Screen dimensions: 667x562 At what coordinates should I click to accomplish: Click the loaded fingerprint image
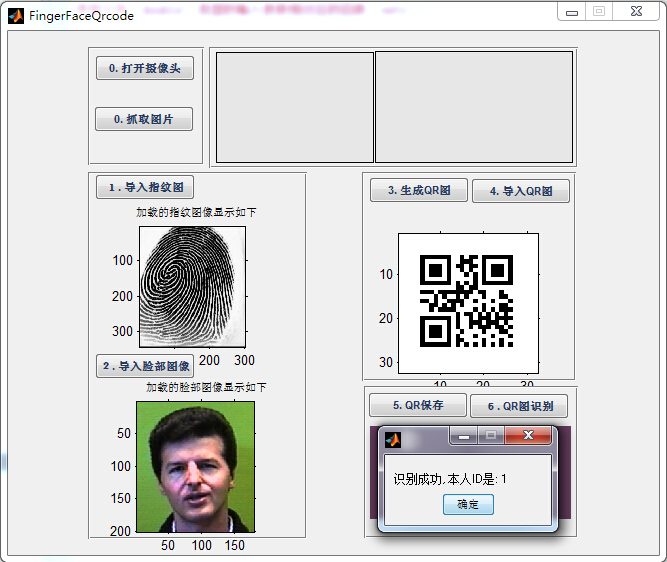(x=192, y=287)
